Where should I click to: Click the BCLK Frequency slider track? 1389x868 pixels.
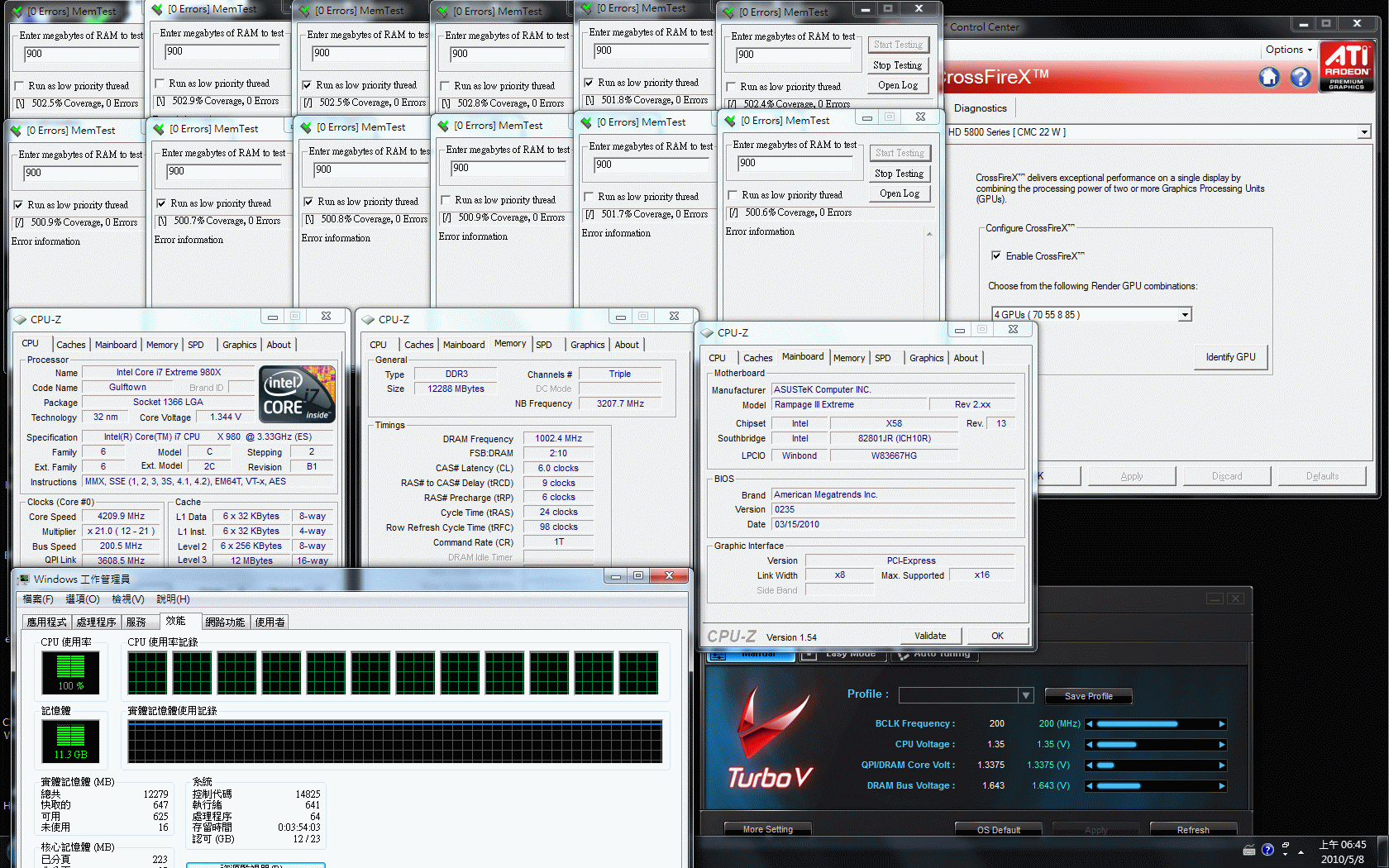(1155, 724)
